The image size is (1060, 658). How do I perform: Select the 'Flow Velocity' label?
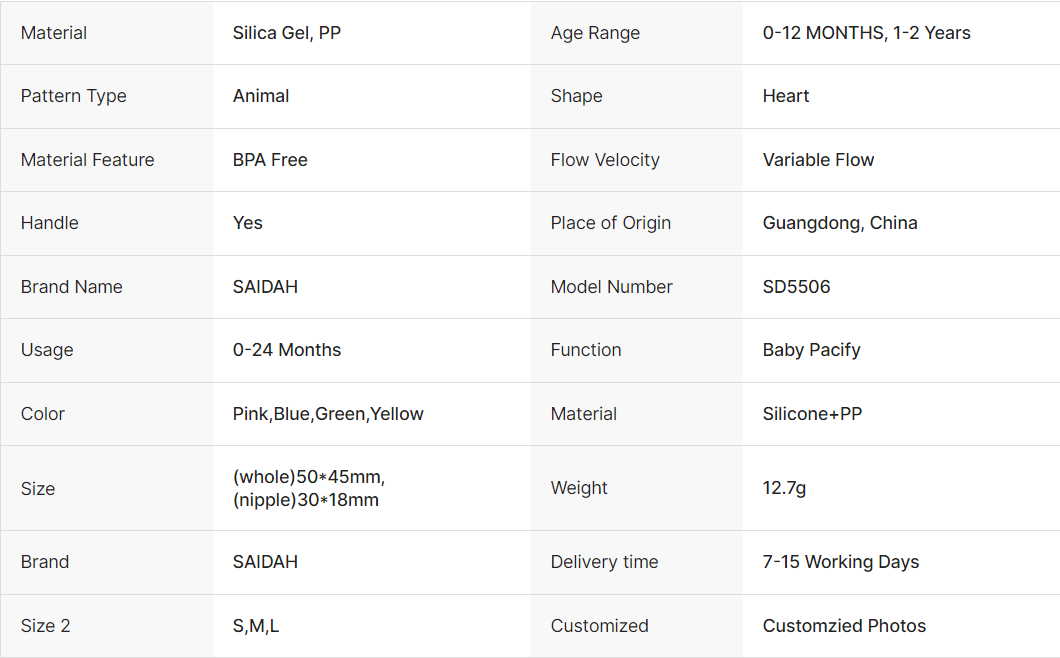point(605,160)
